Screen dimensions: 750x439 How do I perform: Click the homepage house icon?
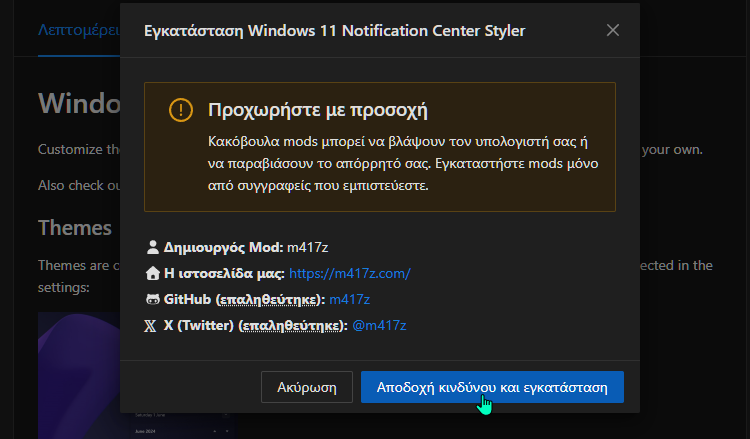153,274
